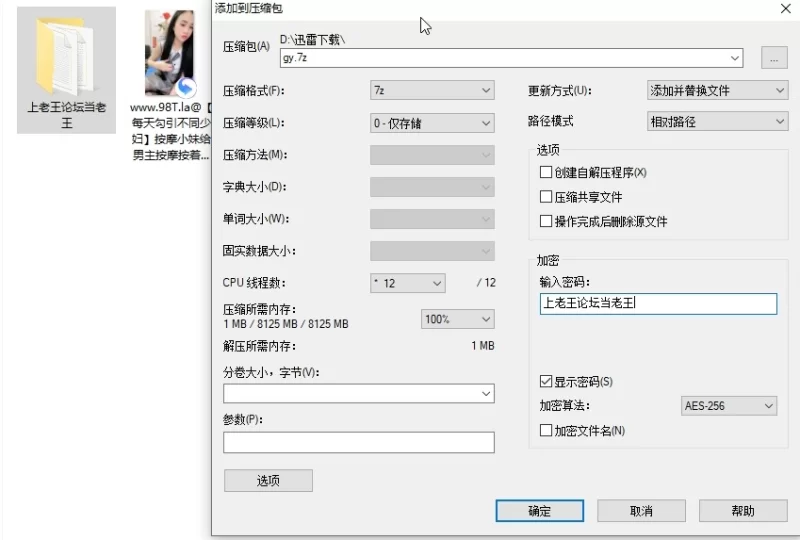800x540 pixels.
Task: Uncheck the 显示密码 checkbox
Action: point(545,381)
